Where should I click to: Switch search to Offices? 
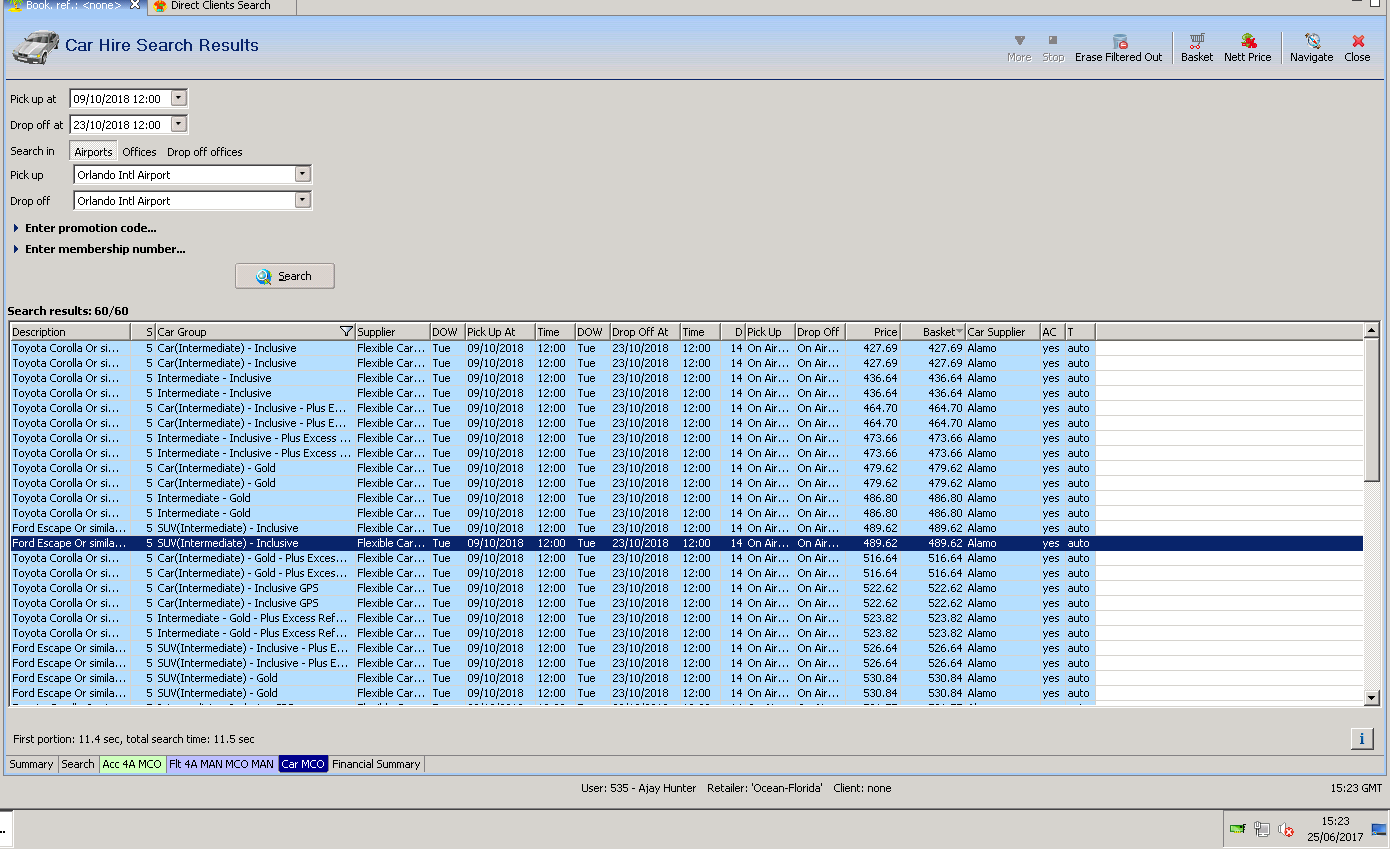(139, 152)
